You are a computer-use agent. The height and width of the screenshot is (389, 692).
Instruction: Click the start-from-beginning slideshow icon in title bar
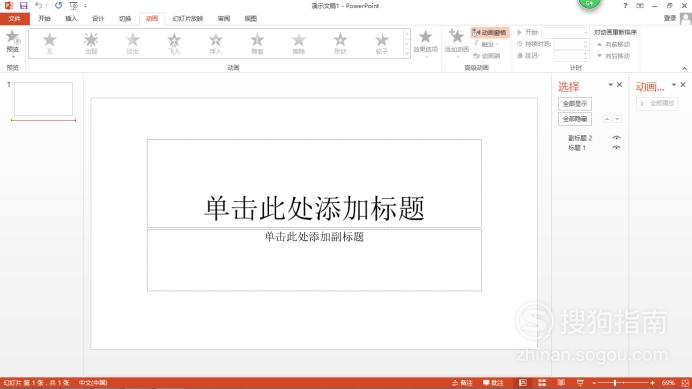pyautogui.click(x=74, y=6)
